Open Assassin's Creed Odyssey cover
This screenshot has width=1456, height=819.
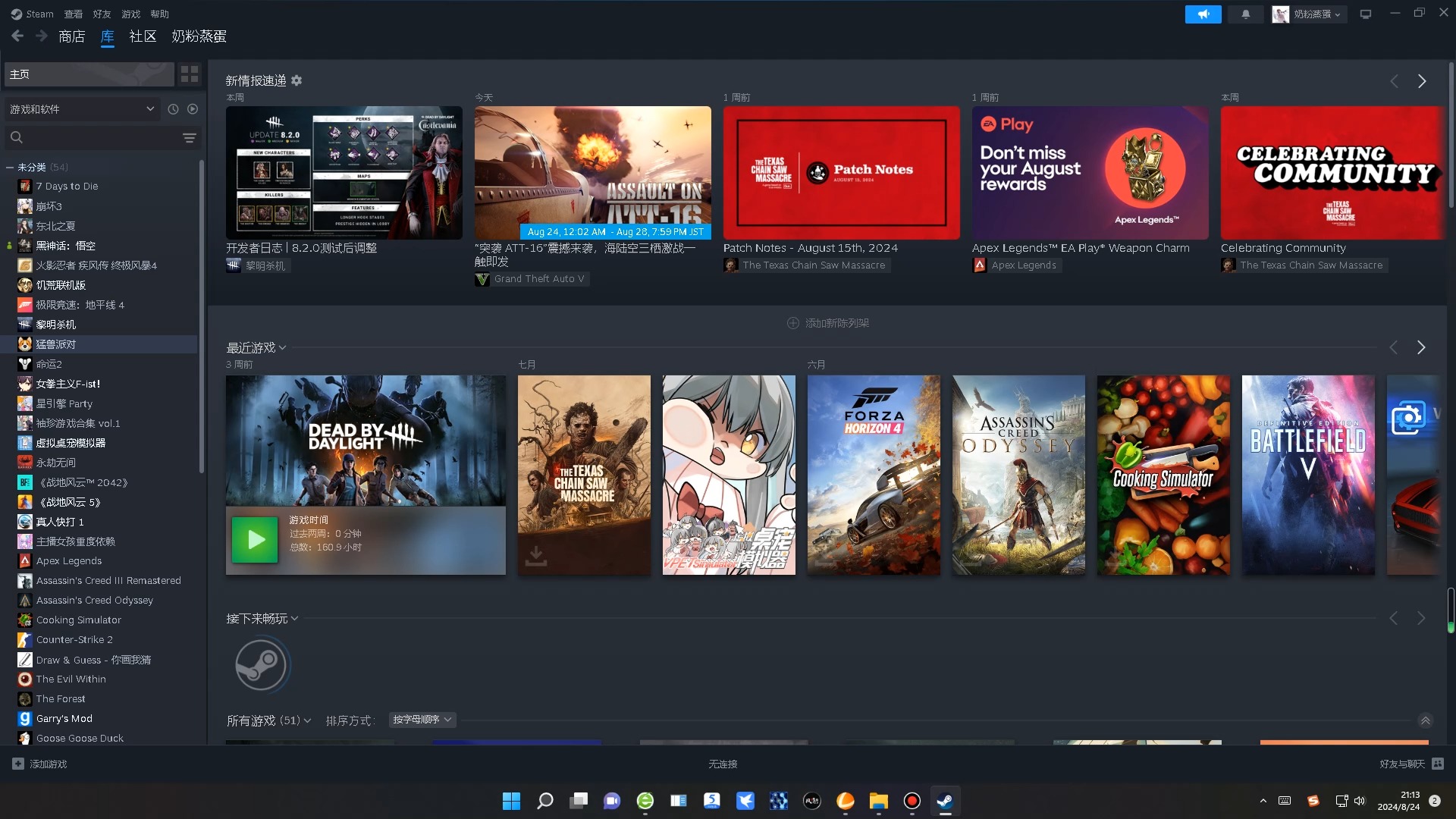(1018, 475)
